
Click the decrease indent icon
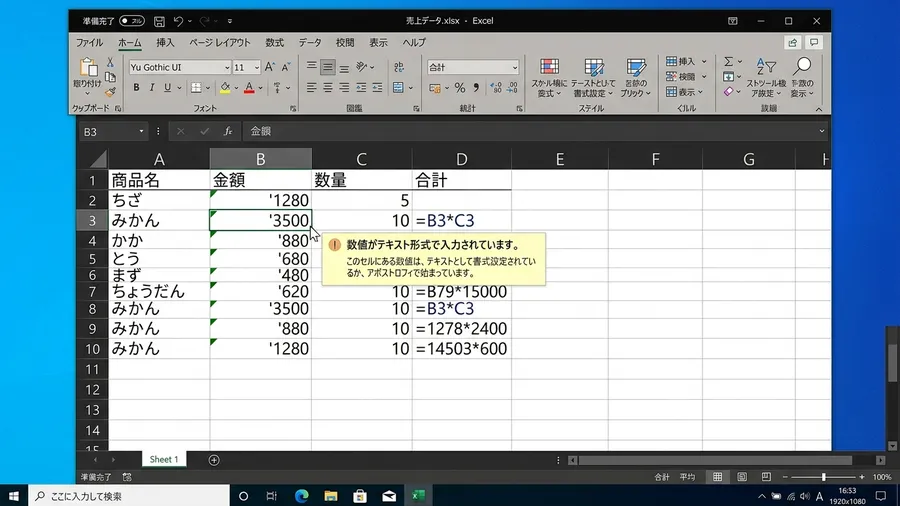pos(361,88)
